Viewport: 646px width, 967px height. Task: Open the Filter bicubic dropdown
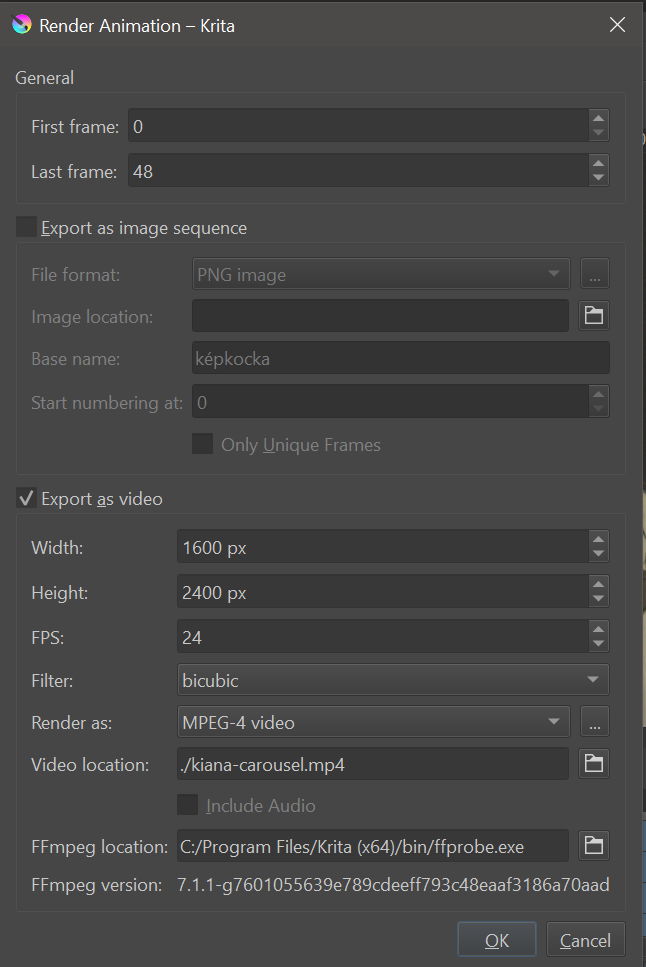coord(393,680)
